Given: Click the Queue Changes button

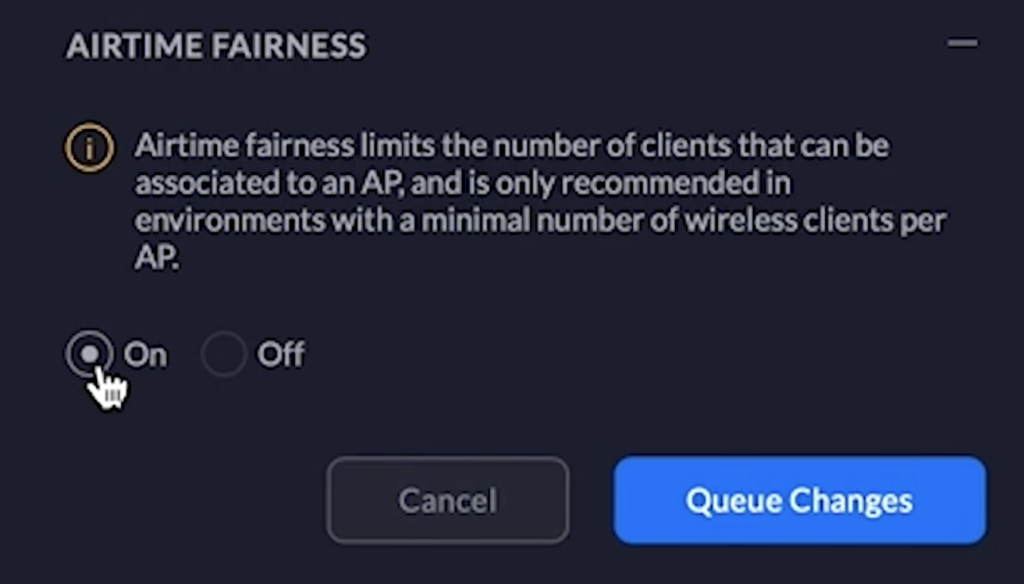Looking at the screenshot, I should [799, 500].
